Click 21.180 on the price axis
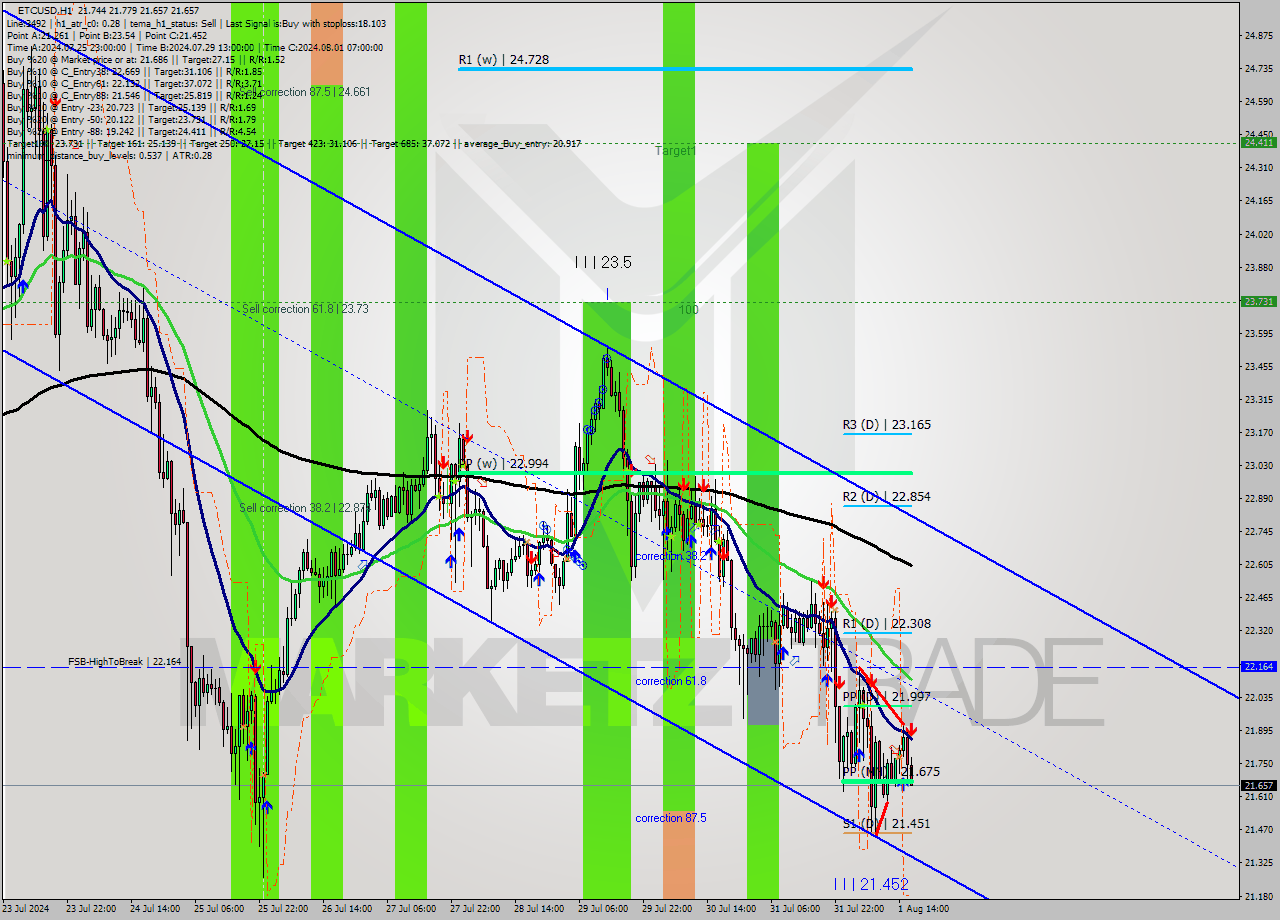Image resolution: width=1280 pixels, height=920 pixels. [x=1257, y=896]
